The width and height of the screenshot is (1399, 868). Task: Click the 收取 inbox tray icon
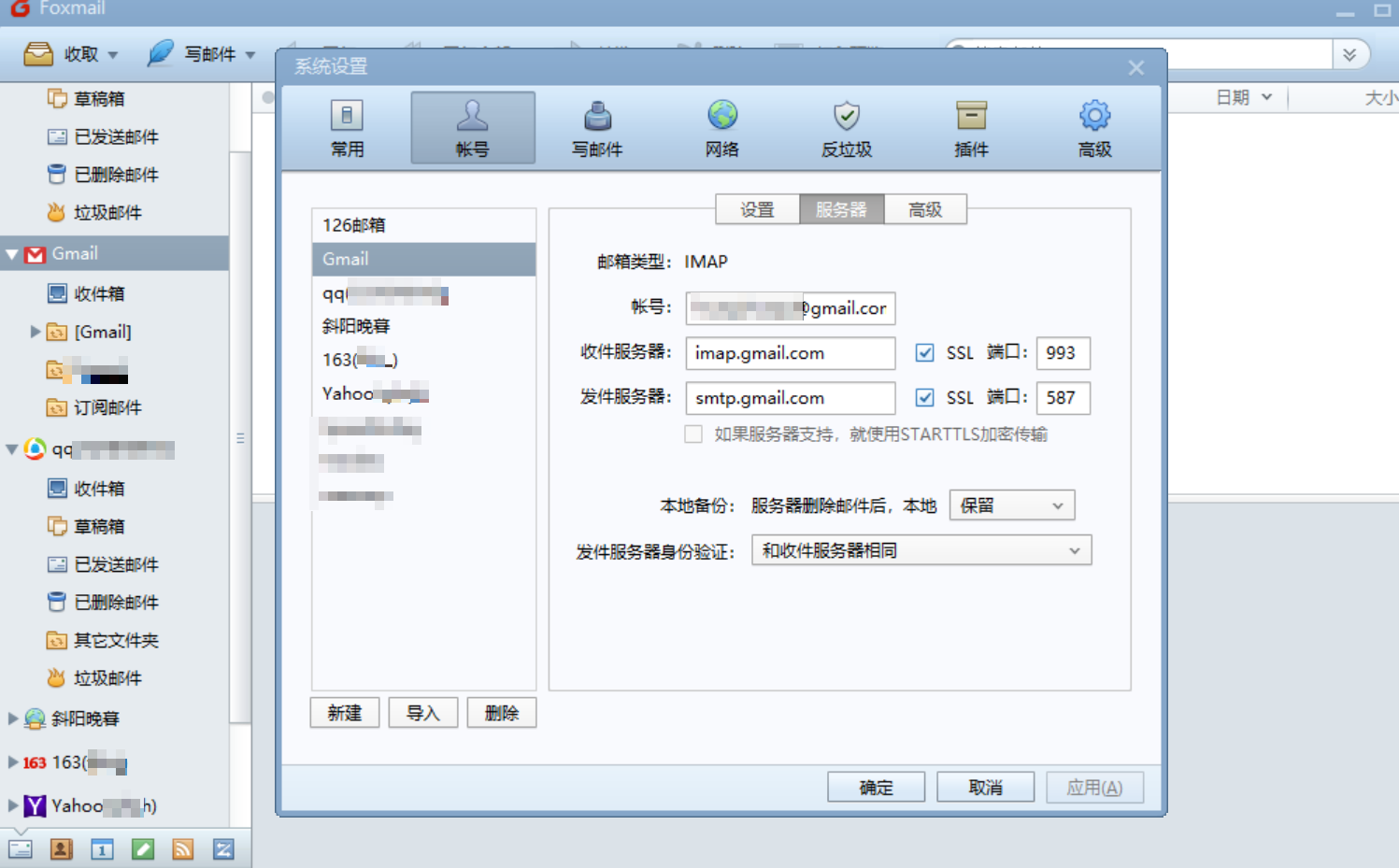[x=38, y=53]
